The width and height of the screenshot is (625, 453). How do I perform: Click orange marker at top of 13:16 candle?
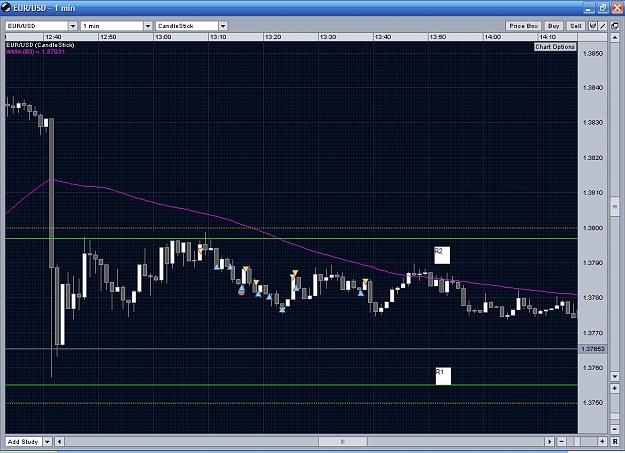[246, 269]
